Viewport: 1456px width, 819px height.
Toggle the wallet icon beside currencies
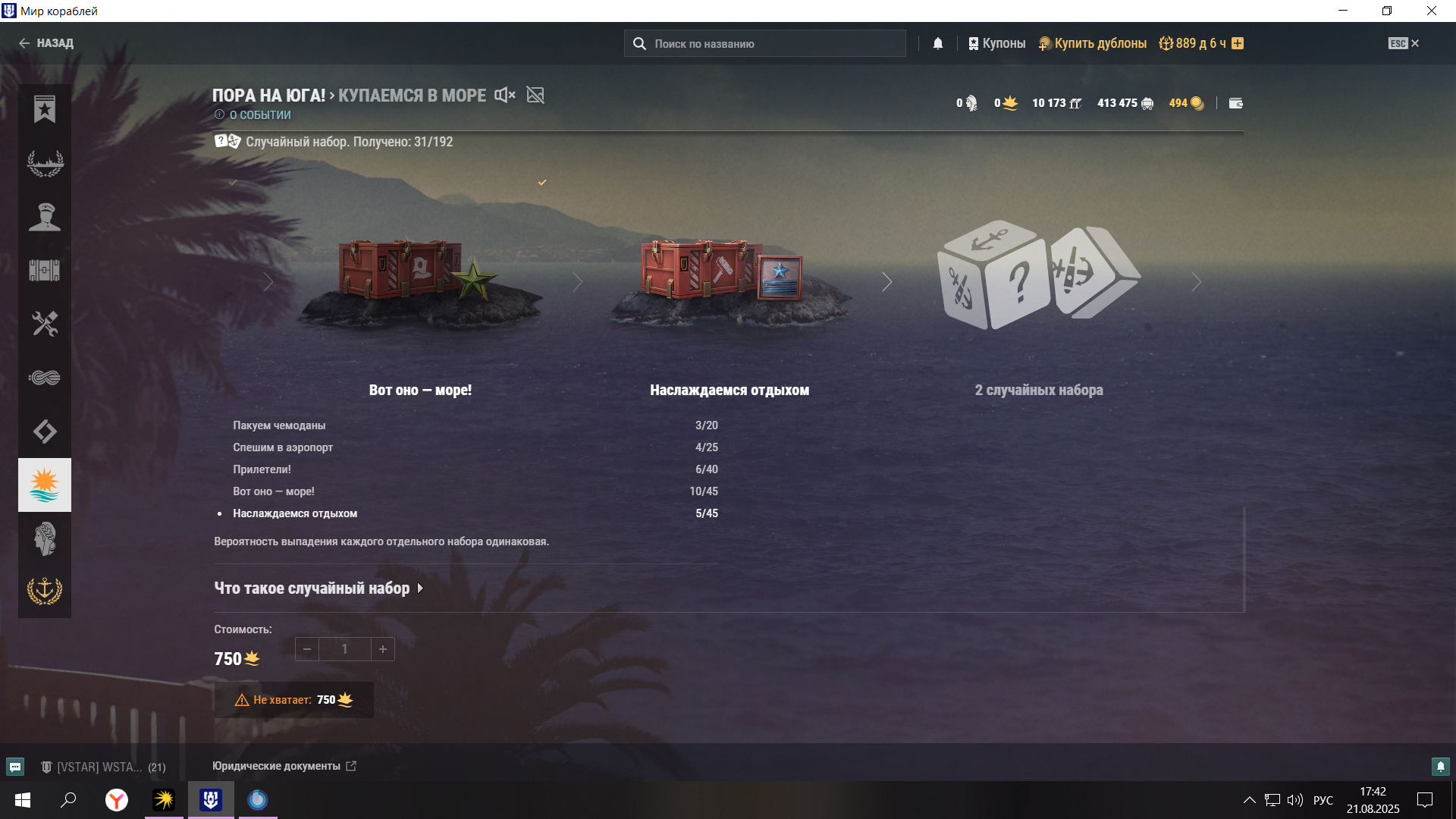(x=1235, y=103)
